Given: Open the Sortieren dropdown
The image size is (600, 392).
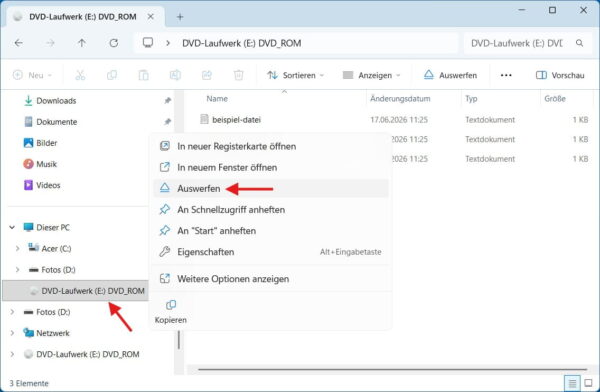Looking at the screenshot, I should tap(295, 75).
